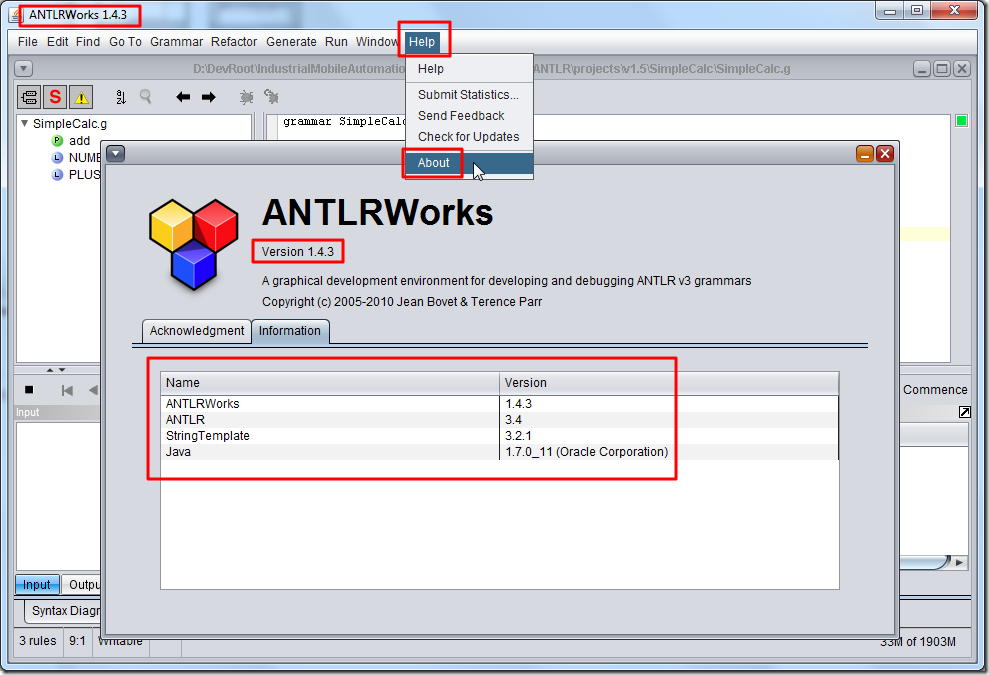Open the Generate menu
Screen dimensions: 989x675
pos(291,42)
